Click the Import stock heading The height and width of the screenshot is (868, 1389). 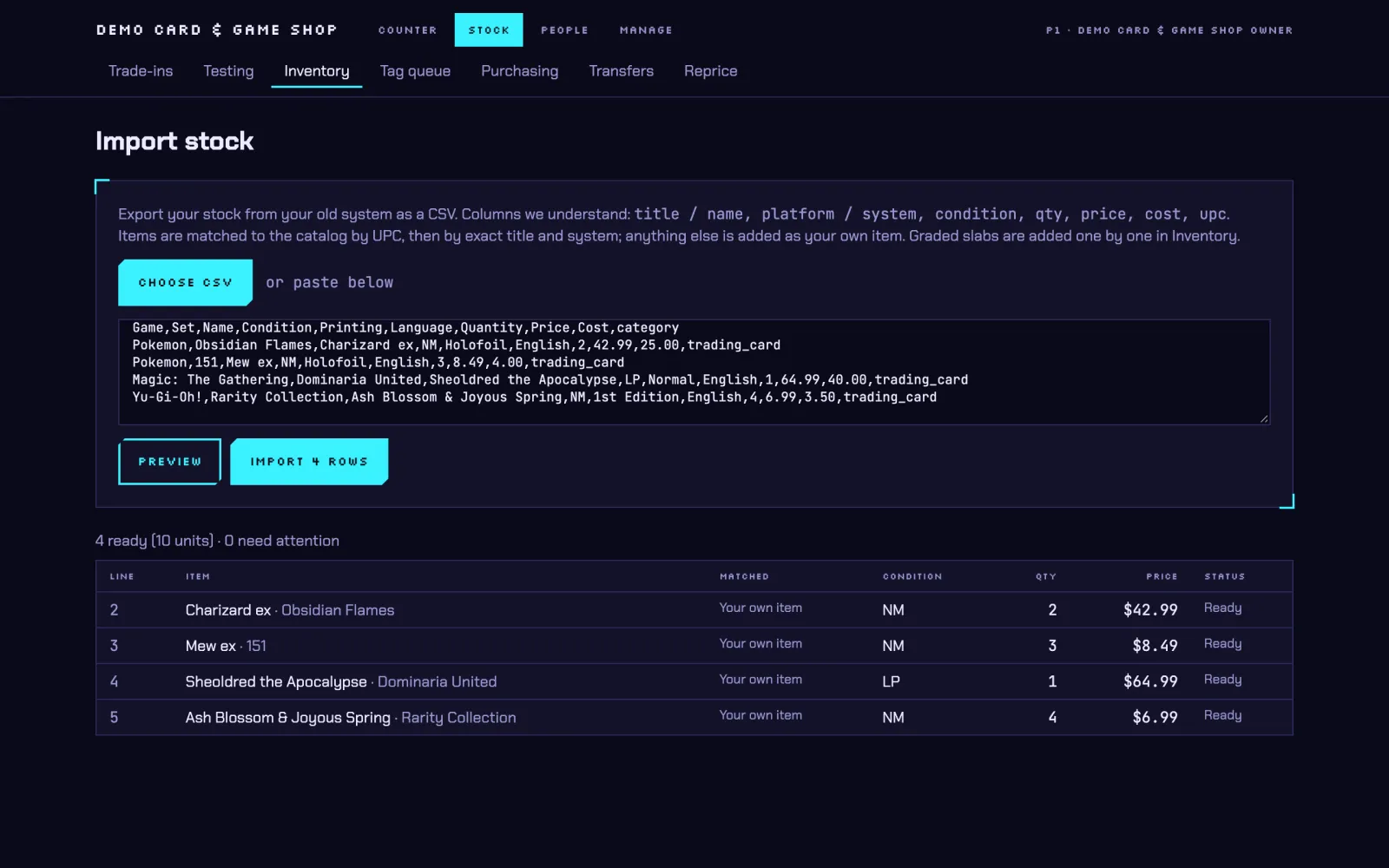pos(174,141)
